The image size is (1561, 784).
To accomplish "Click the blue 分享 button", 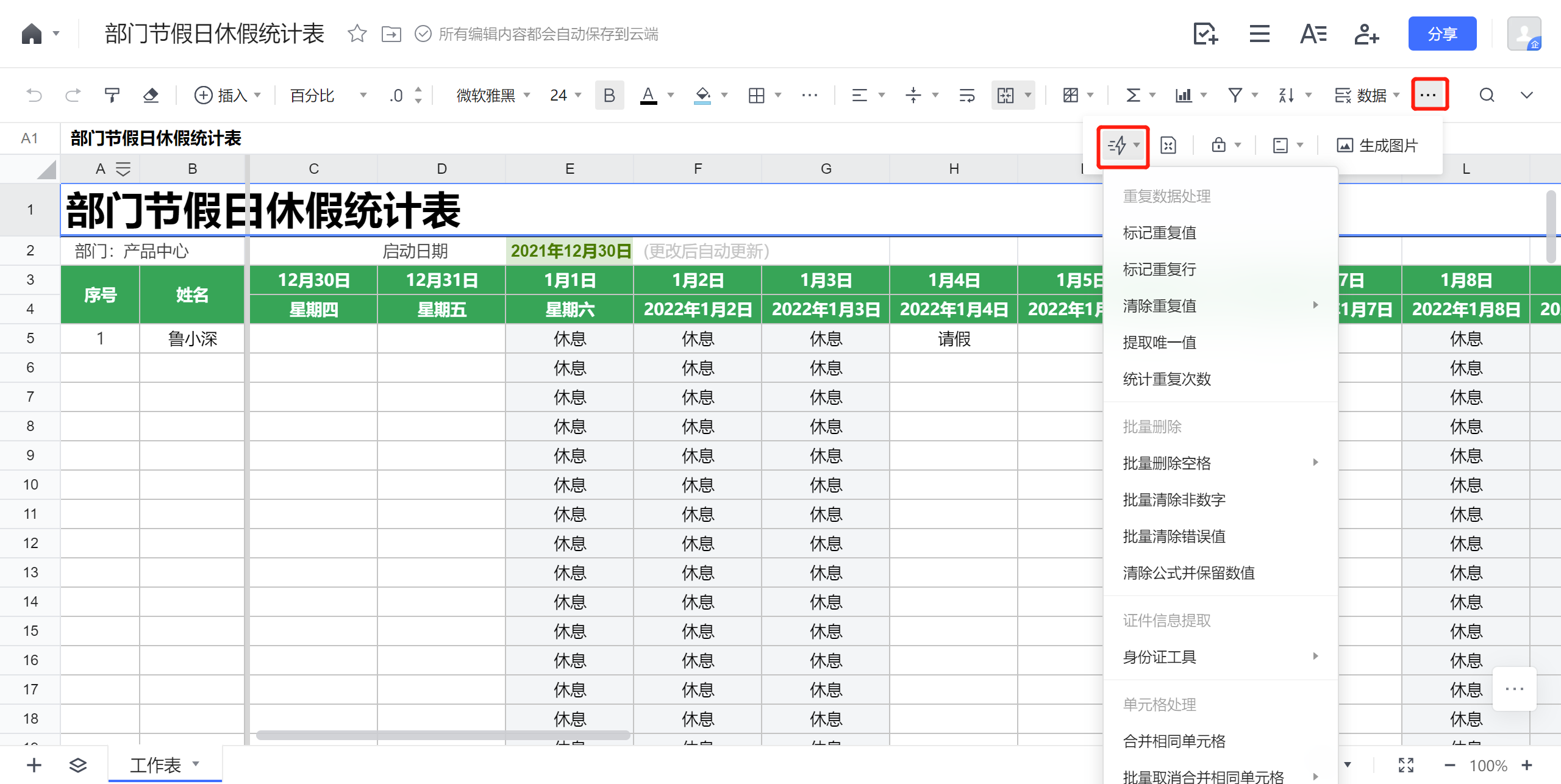I will [1442, 34].
